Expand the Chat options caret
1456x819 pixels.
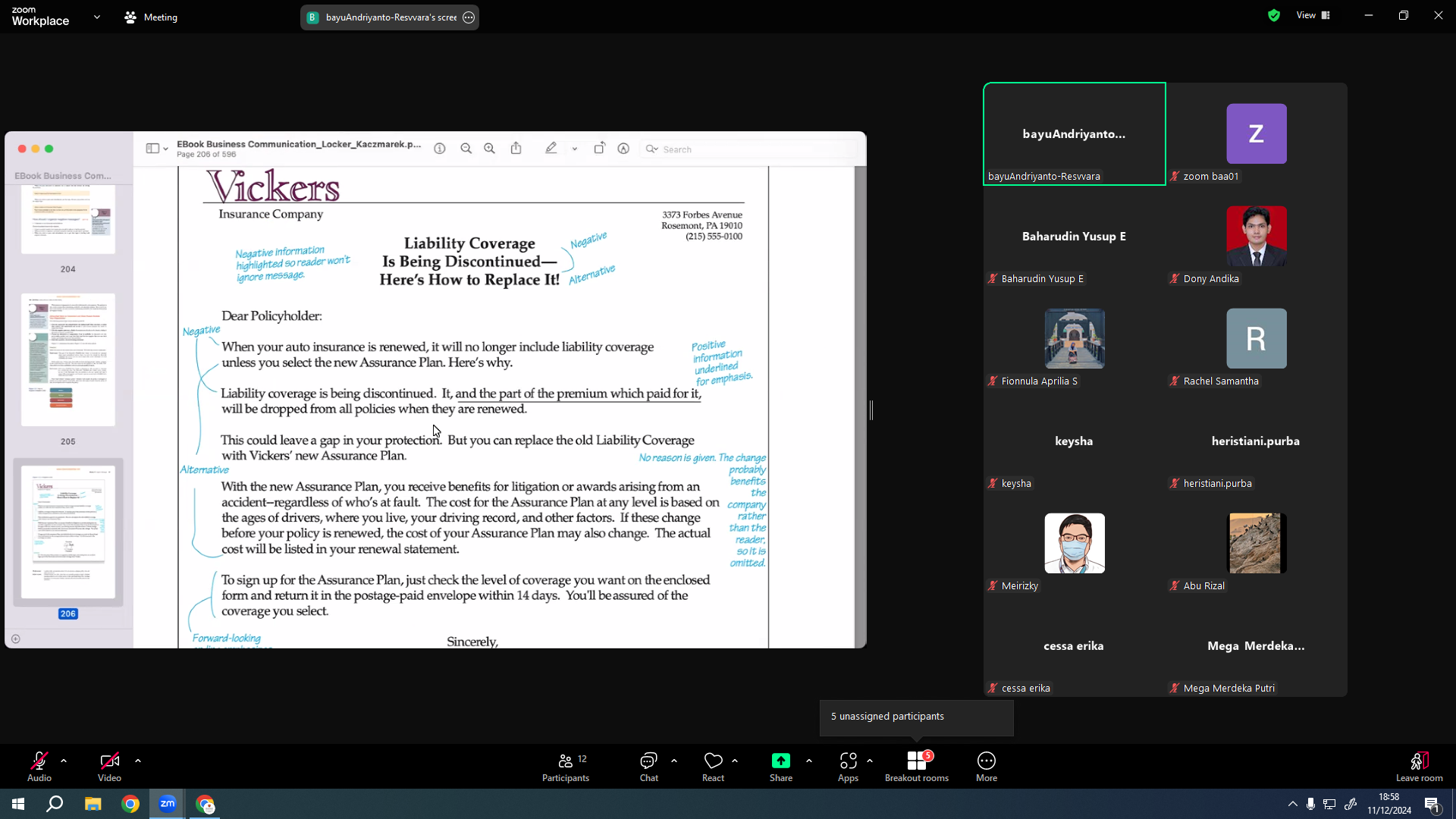674,761
